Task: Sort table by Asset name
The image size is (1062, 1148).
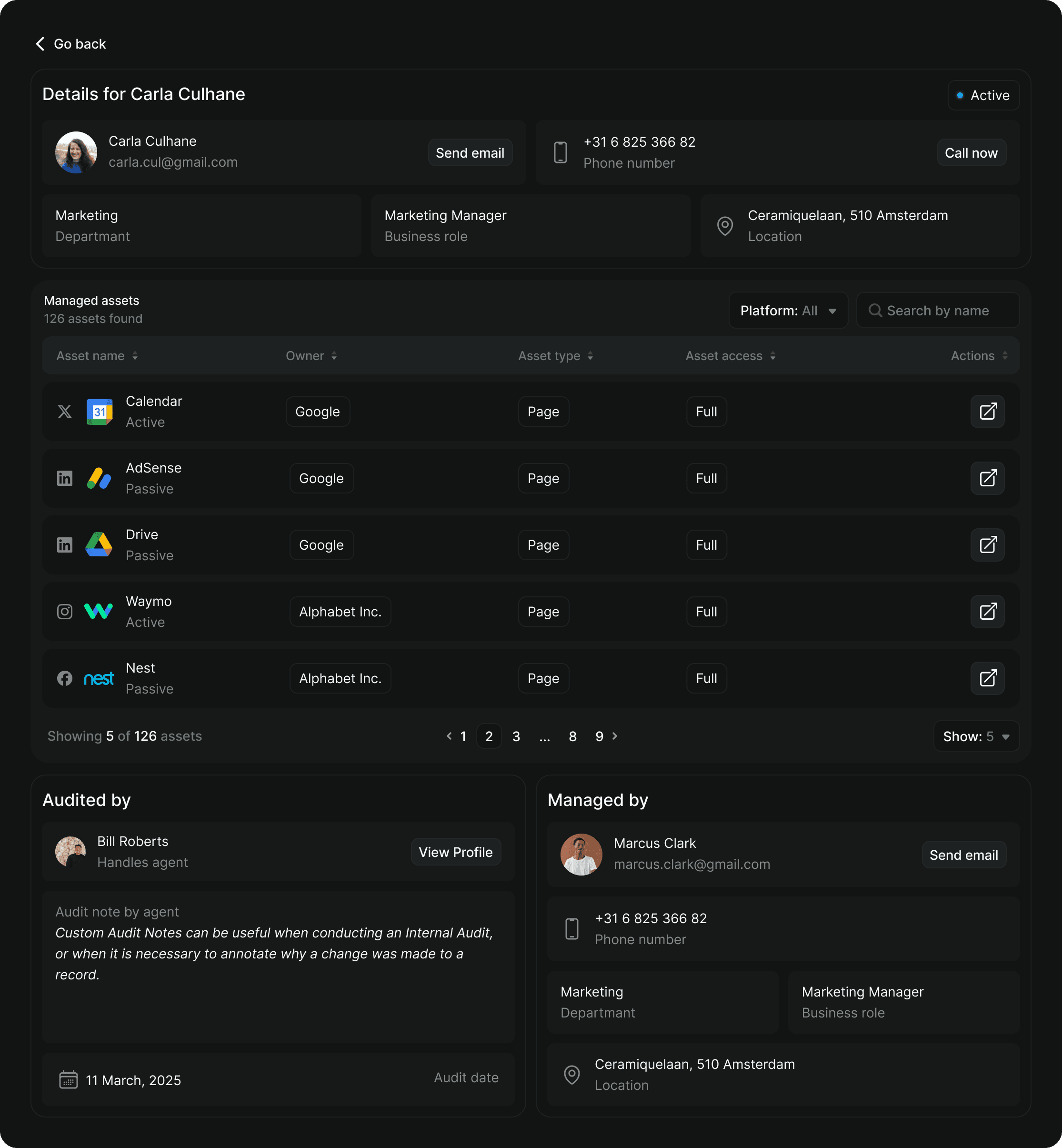Action: point(97,356)
